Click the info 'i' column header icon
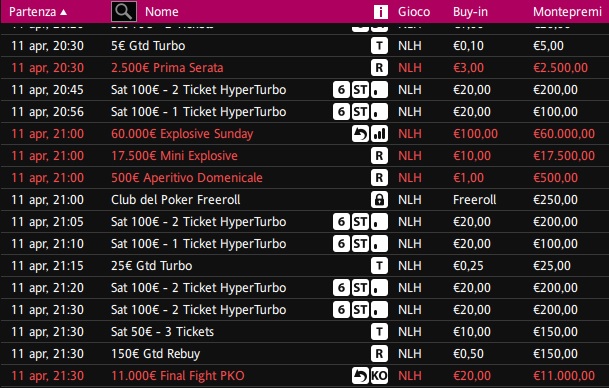 [381, 12]
